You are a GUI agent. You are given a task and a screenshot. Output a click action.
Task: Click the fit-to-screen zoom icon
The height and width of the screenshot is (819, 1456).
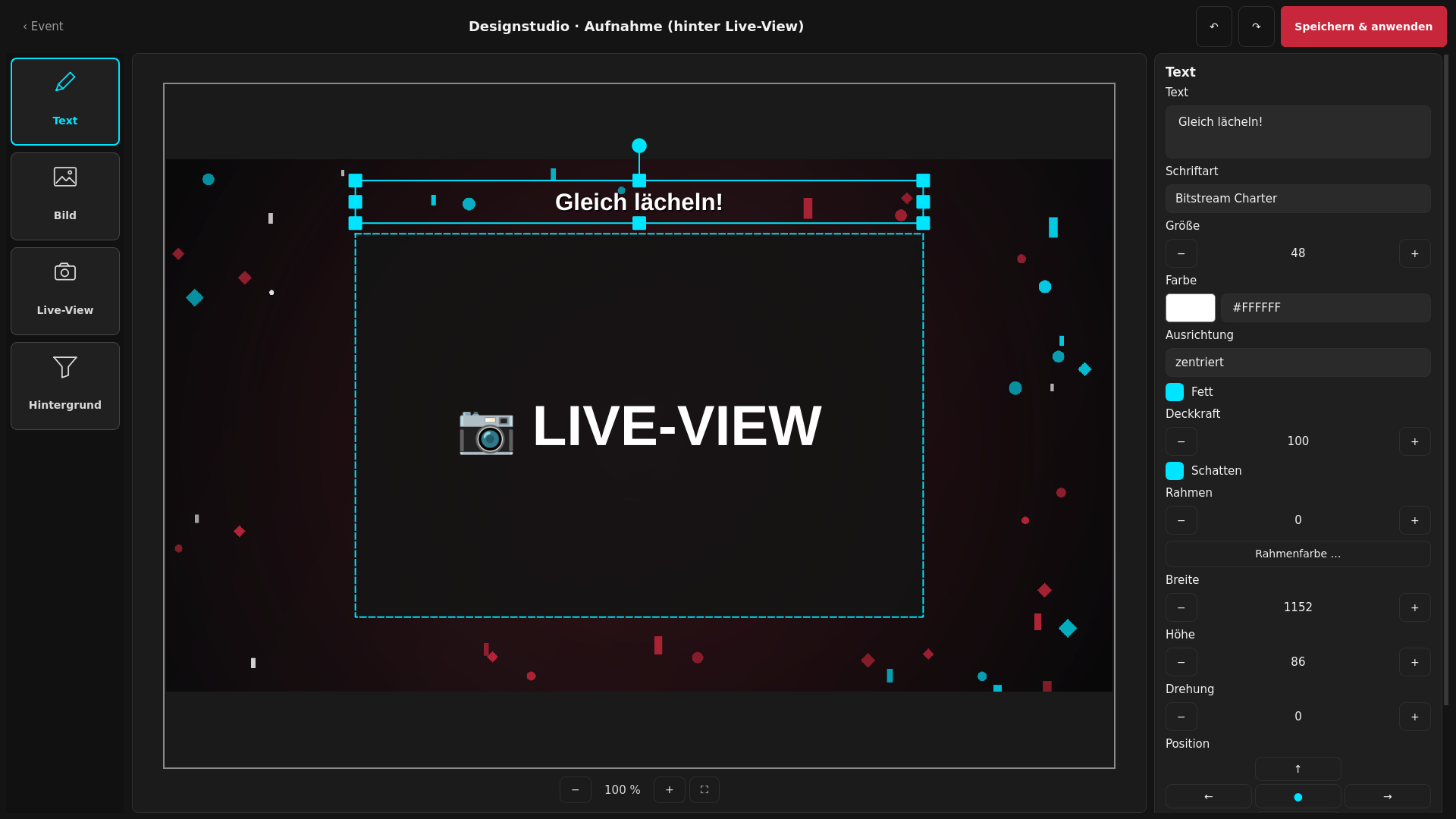tap(704, 790)
